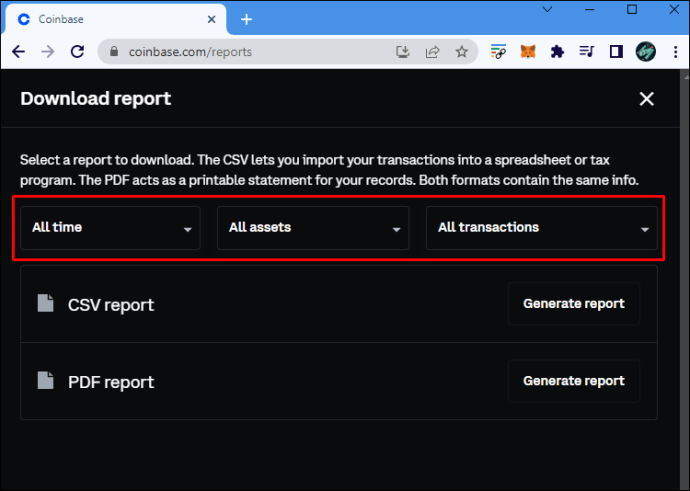Open the MetaMask fox extension
The width and height of the screenshot is (690, 491).
[528, 52]
